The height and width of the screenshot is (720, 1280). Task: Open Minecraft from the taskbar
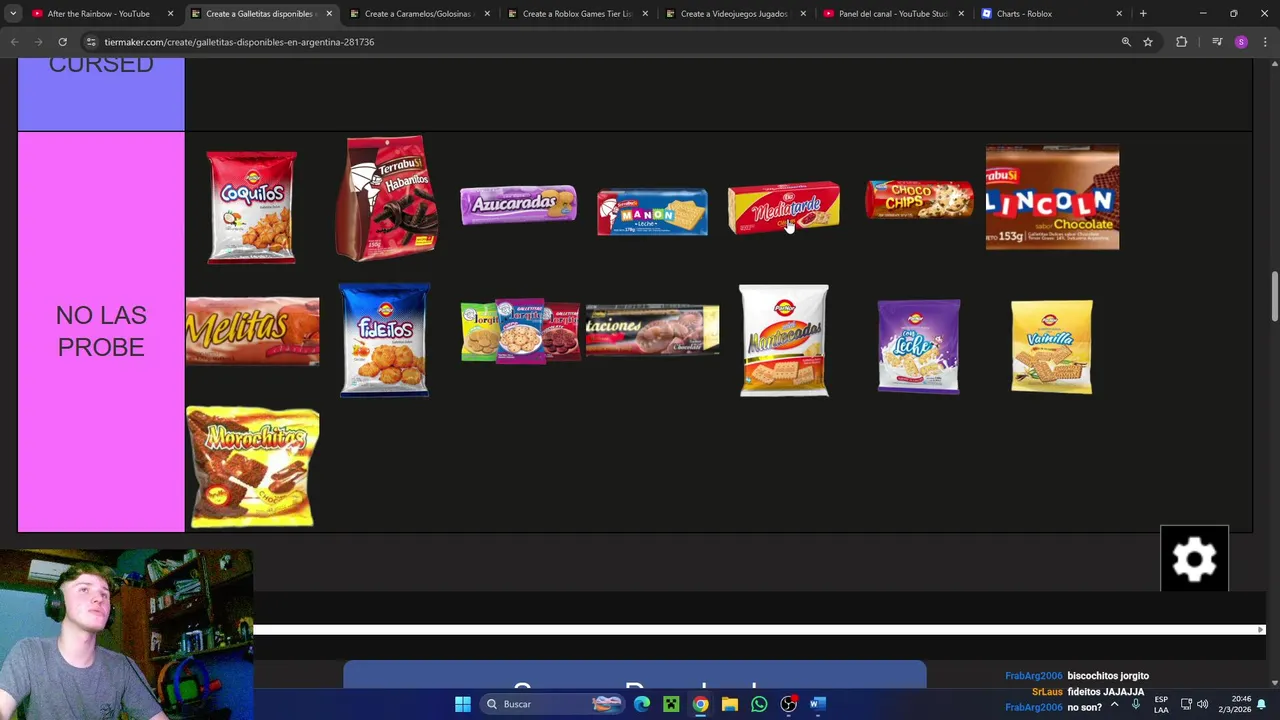(671, 704)
